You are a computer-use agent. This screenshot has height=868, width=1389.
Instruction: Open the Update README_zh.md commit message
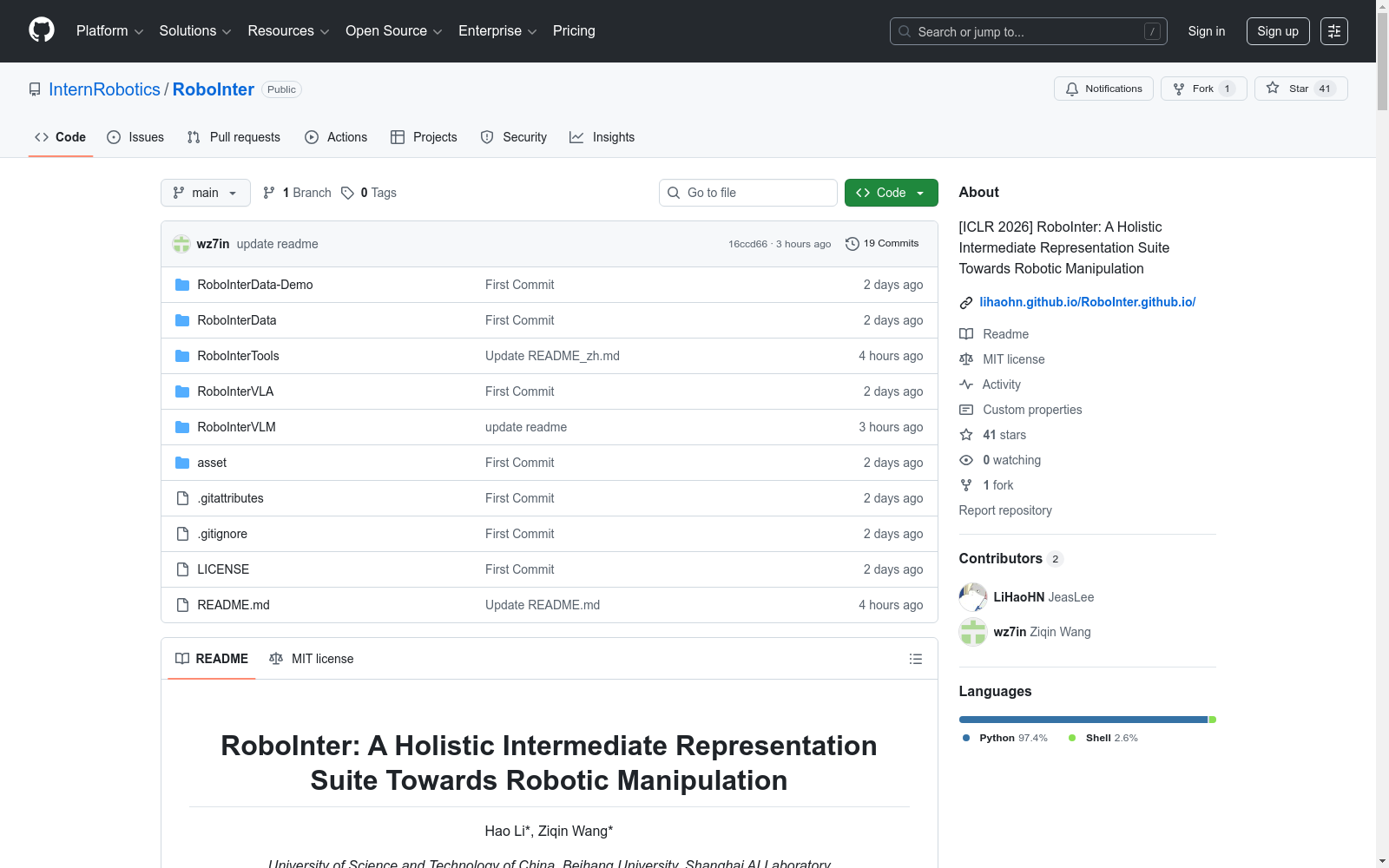pyautogui.click(x=552, y=356)
